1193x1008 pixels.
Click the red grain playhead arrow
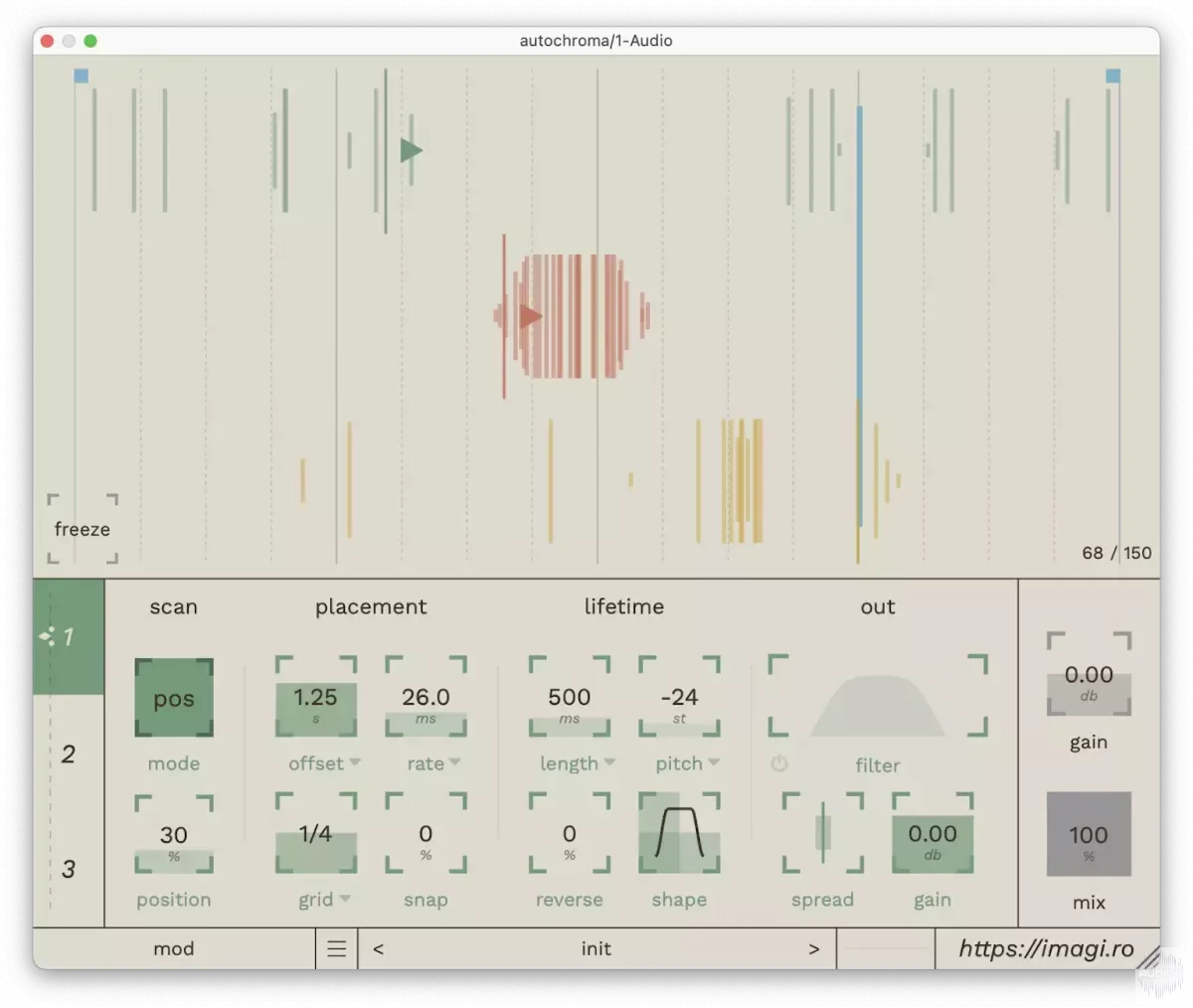(531, 317)
